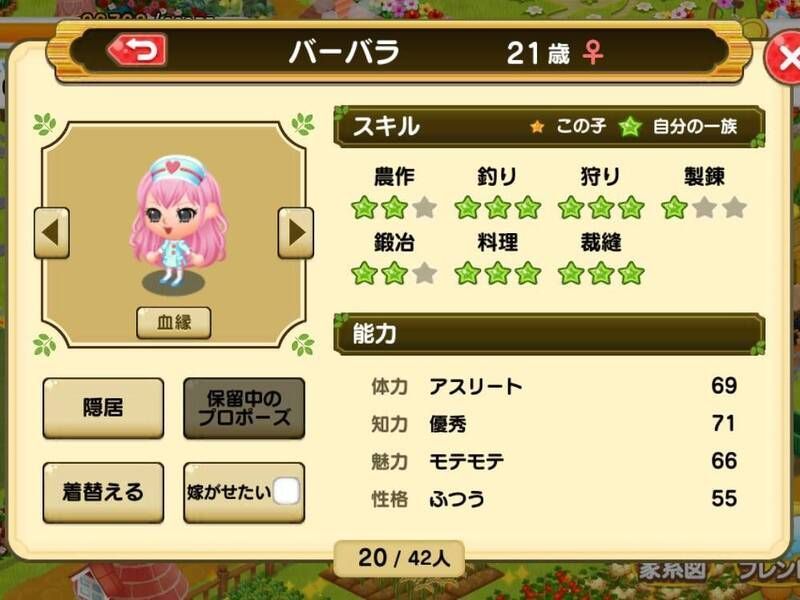Click green star 自分の一族 legend icon
The image size is (800, 600).
pyautogui.click(x=630, y=127)
